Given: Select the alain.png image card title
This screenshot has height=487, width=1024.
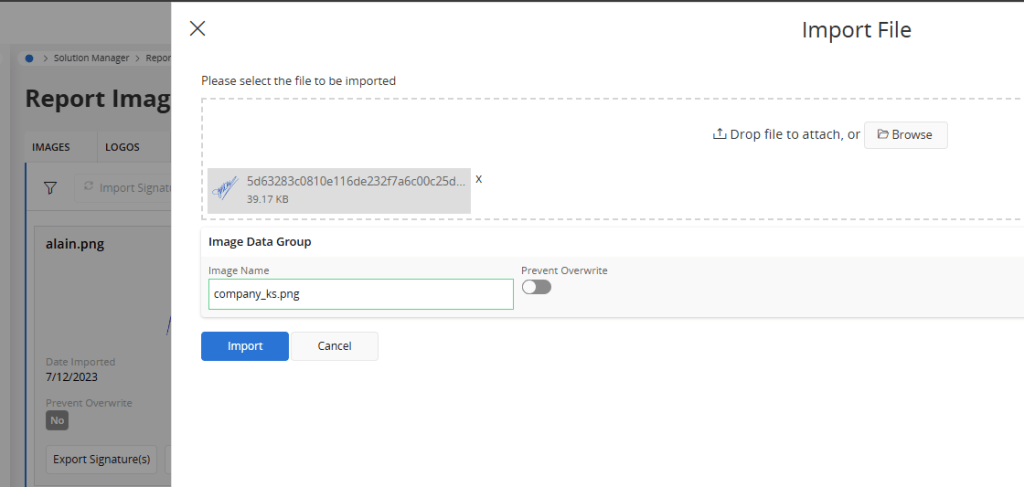Looking at the screenshot, I should click(x=75, y=243).
